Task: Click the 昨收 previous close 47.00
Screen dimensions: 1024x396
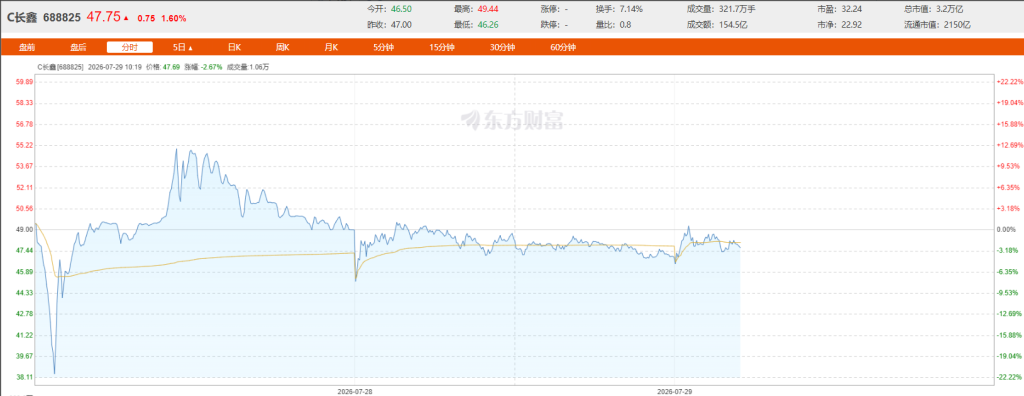Action: 401,24
